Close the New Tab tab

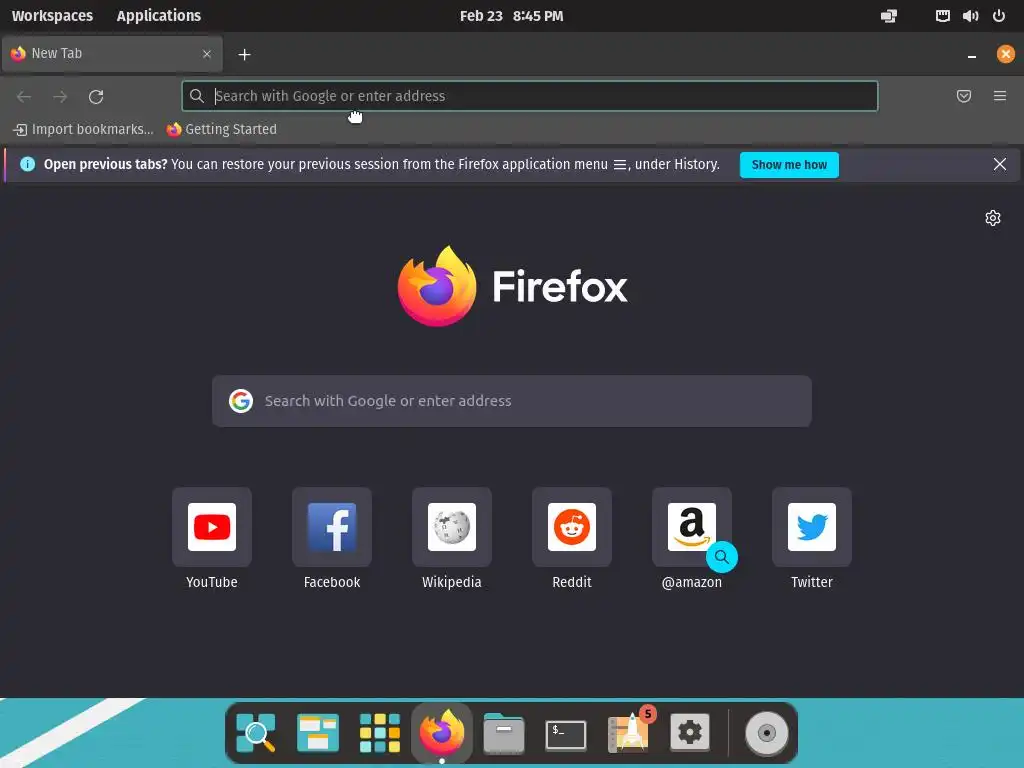pyautogui.click(x=207, y=54)
